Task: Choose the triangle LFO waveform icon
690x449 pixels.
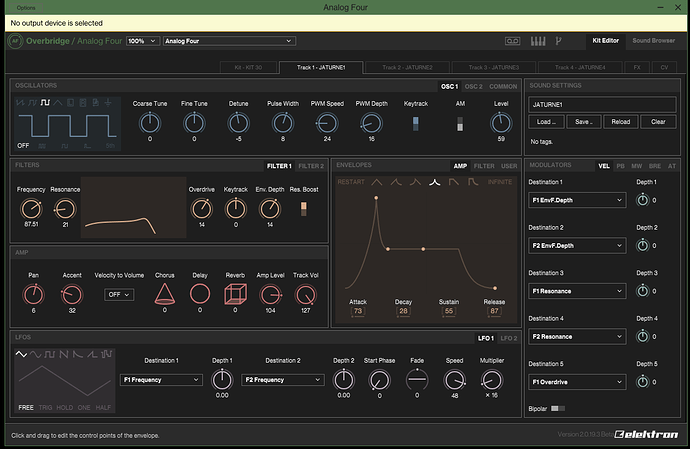Action: click(x=21, y=354)
